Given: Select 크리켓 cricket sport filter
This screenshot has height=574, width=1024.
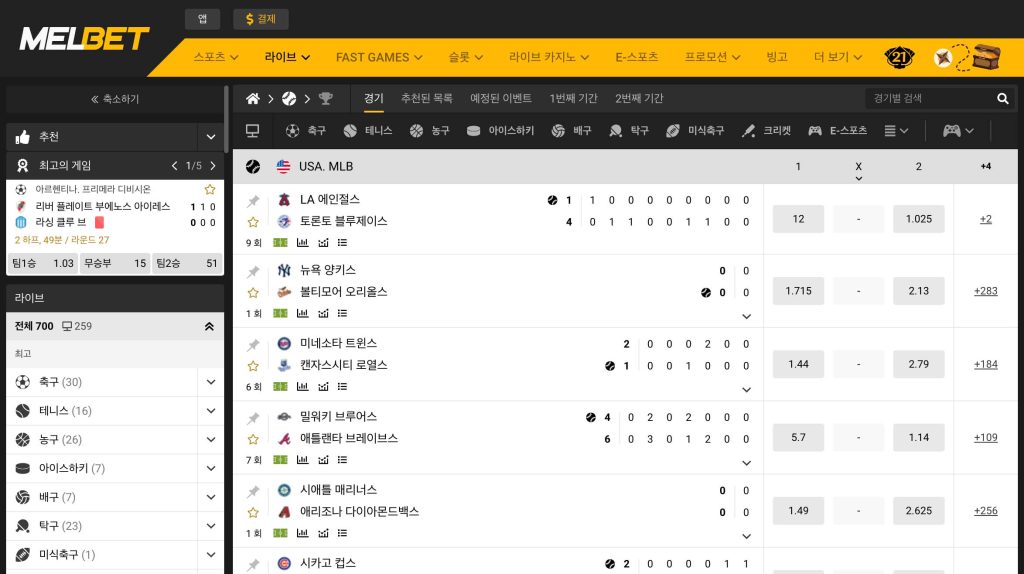Looking at the screenshot, I should click(766, 131).
